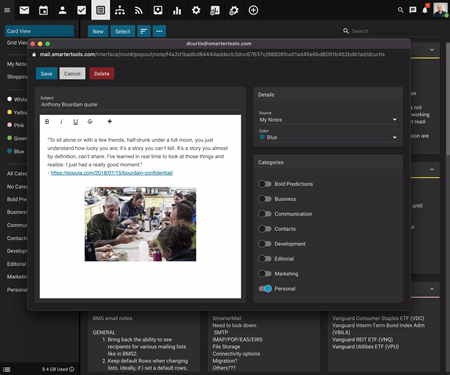The width and height of the screenshot is (450, 375).
Task: Open the Contacts section icon
Action: tap(62, 10)
